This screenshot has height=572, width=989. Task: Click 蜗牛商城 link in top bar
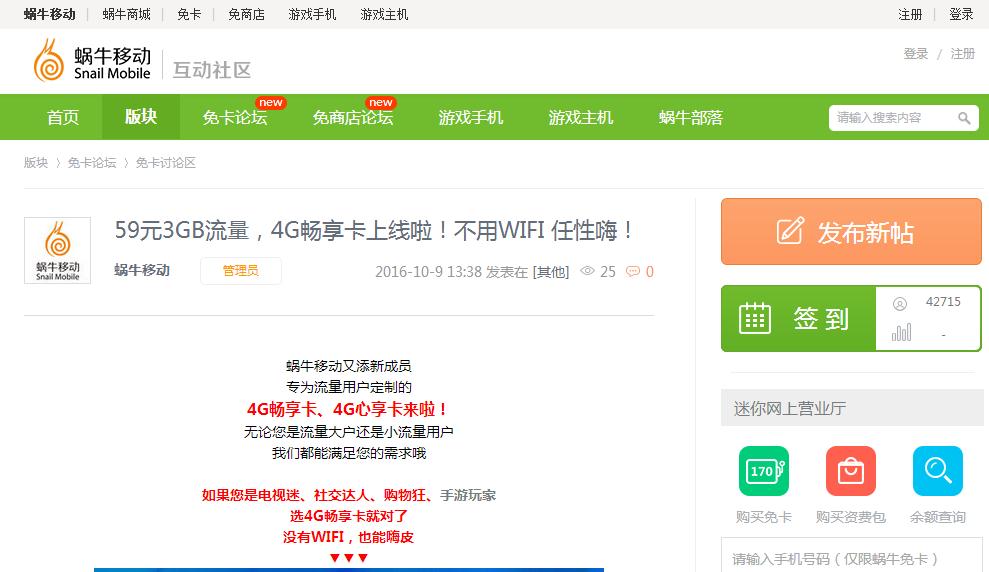point(126,14)
